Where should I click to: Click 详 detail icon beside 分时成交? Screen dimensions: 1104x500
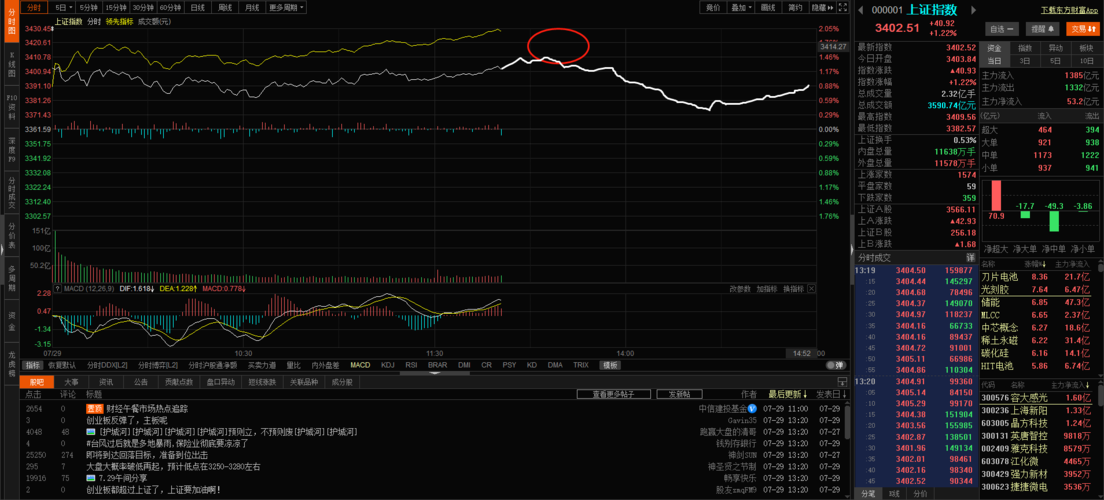[x=970, y=258]
